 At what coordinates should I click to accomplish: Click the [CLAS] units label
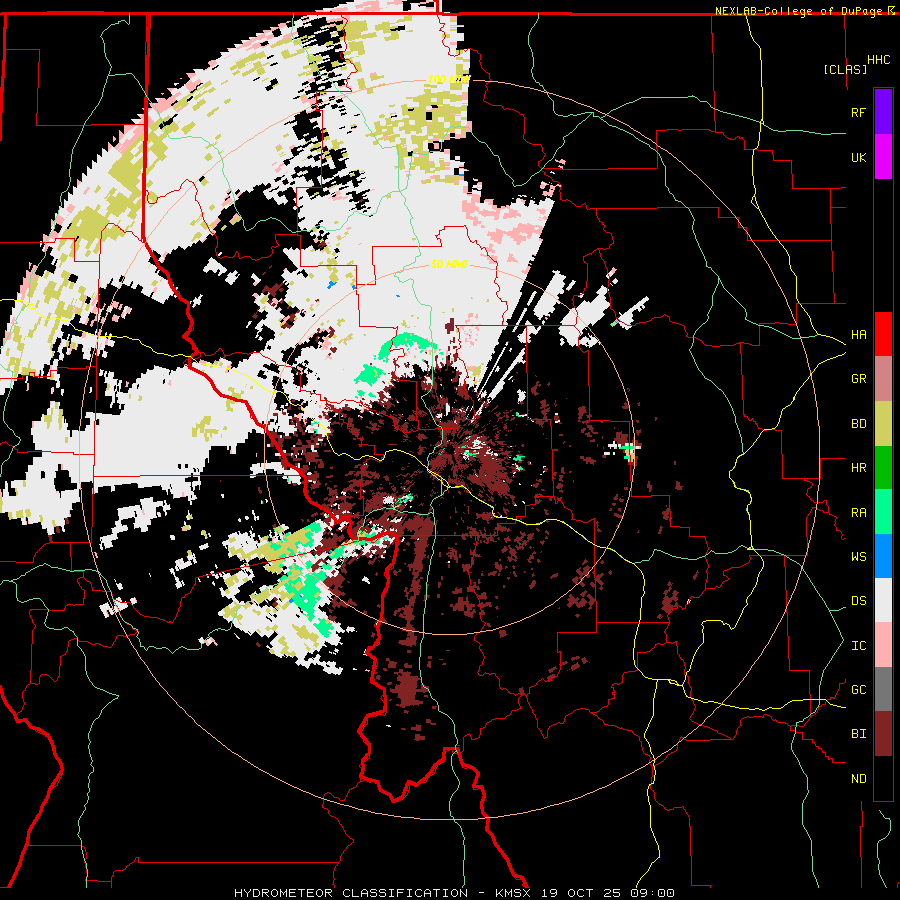pyautogui.click(x=845, y=69)
